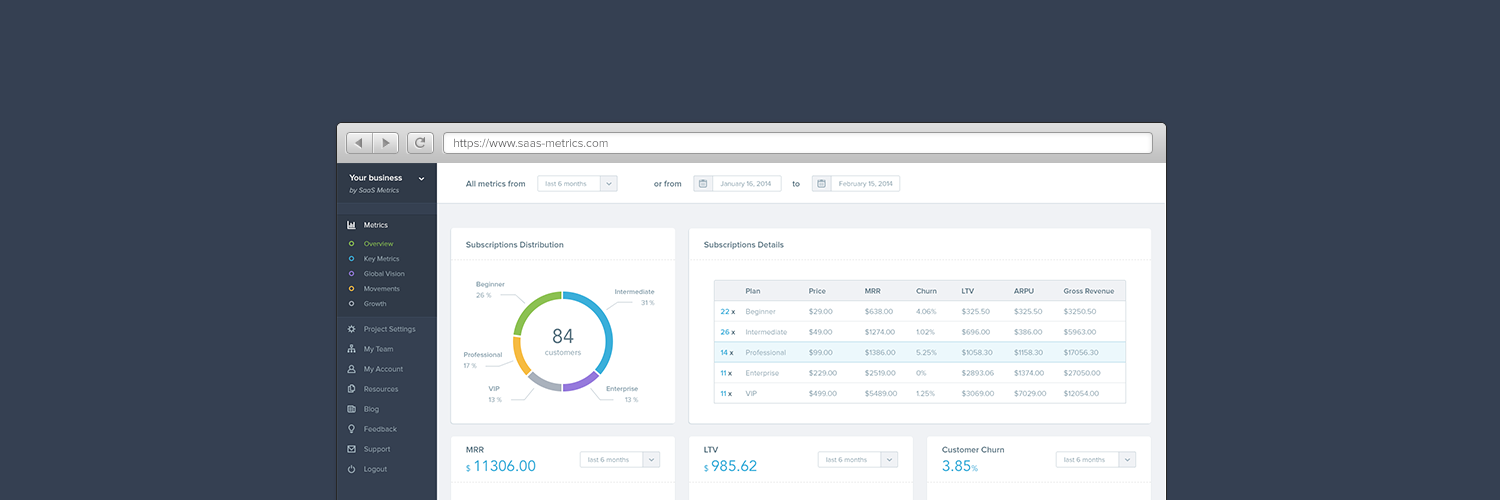Open the MRR last 6 months dropdown

[x=620, y=460]
